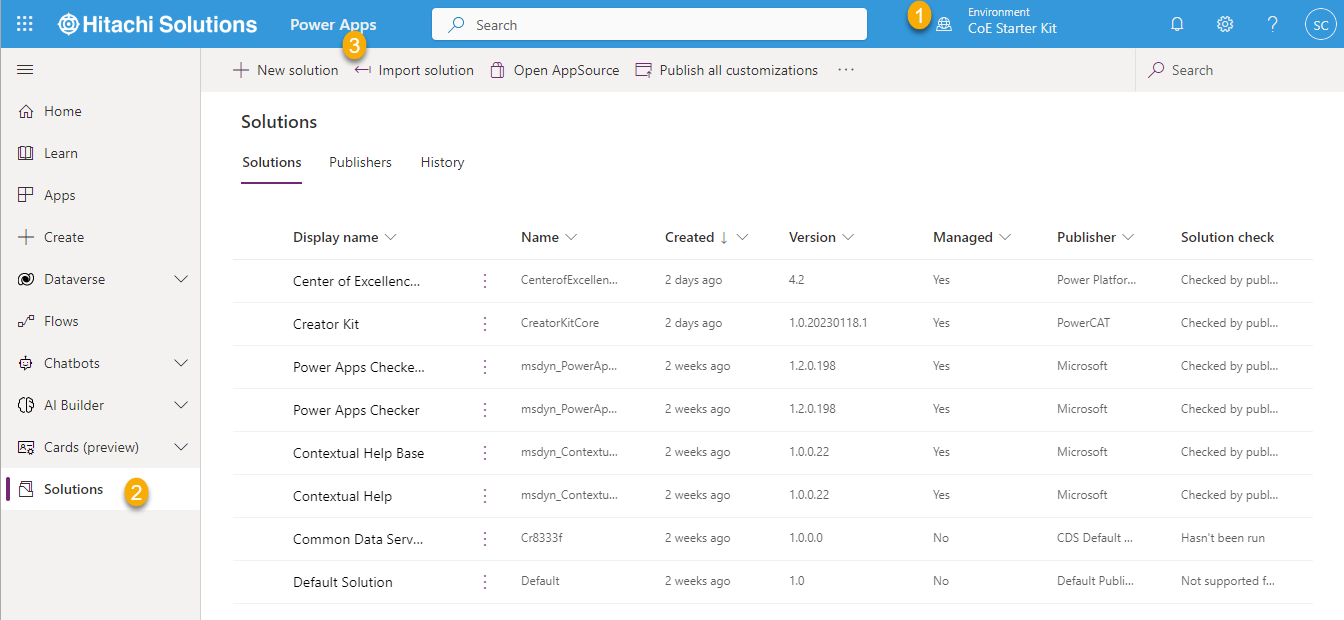Click the top Search box
This screenshot has height=620, width=1344.
coord(650,25)
